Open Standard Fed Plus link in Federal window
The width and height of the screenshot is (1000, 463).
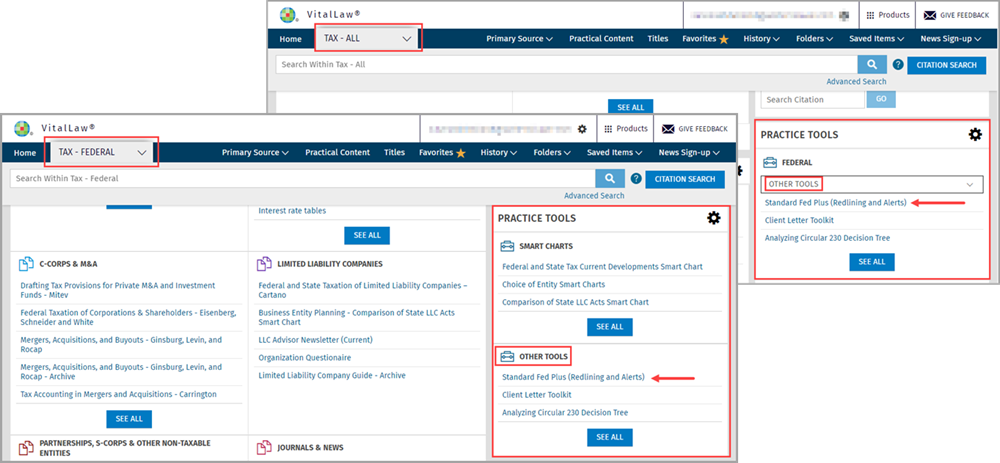[573, 377]
